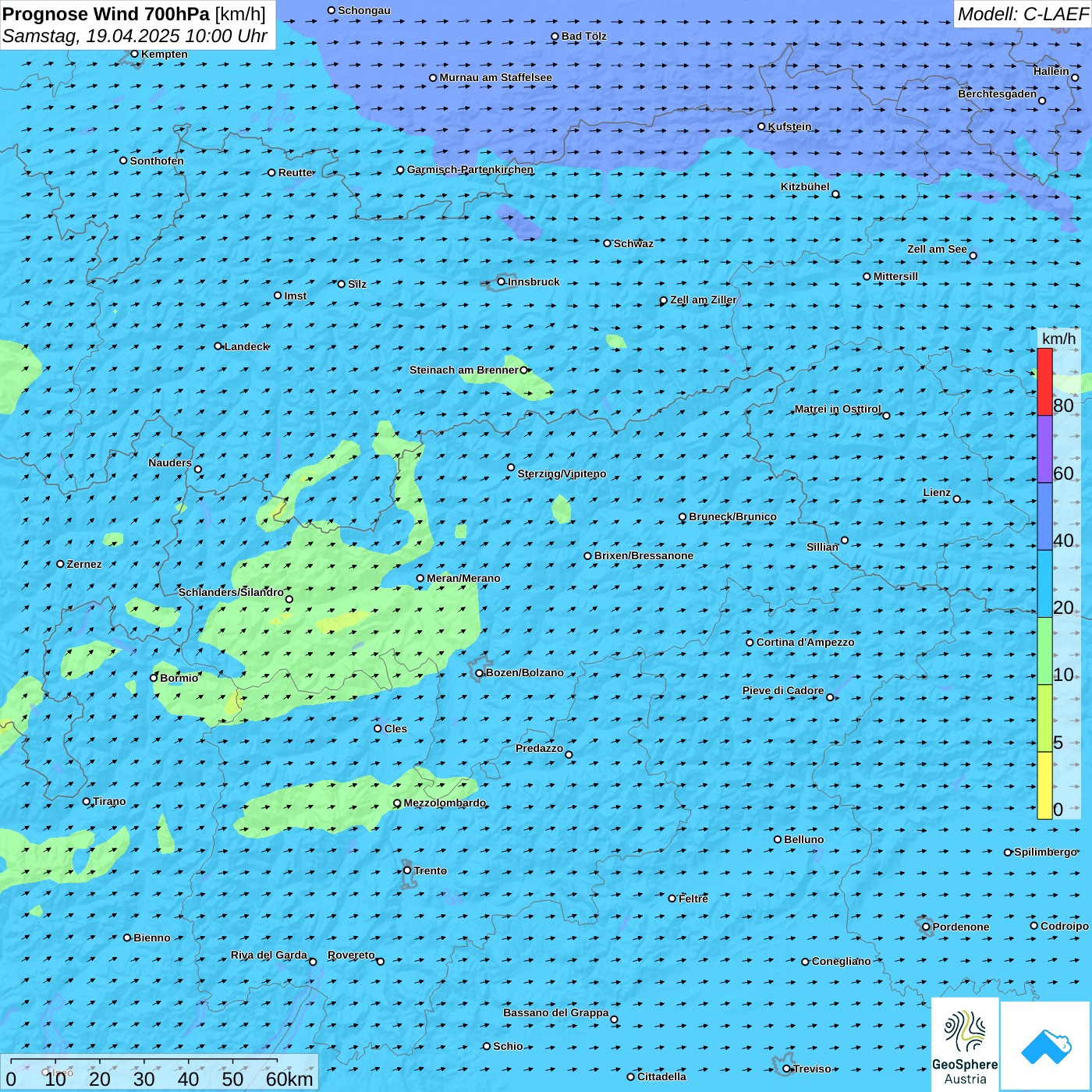
Task: Click the 'Matrei in Osttirol' label
Action: 837,409
